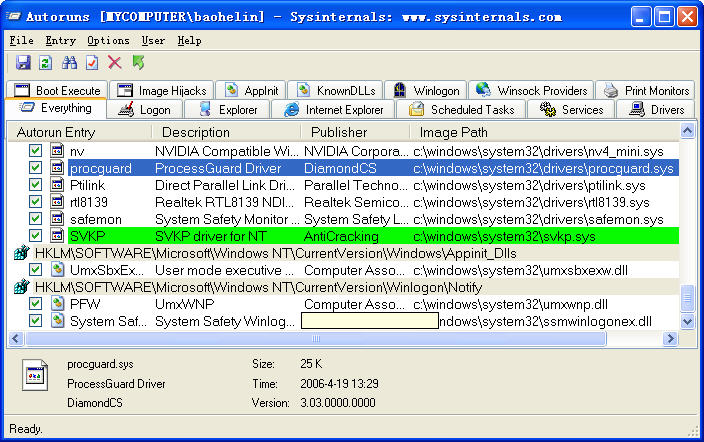Image resolution: width=704 pixels, height=442 pixels.
Task: Click the horizontal scrollbar thumb
Action: (316, 338)
